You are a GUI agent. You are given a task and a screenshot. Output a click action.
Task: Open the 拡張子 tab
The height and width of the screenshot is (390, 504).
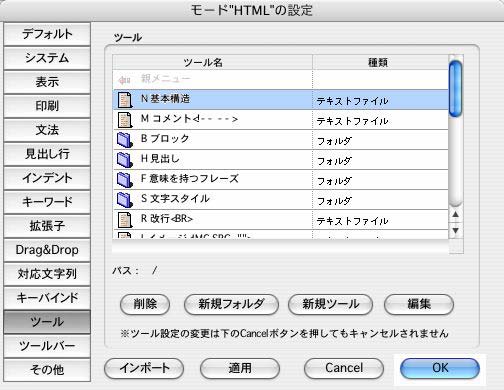click(x=47, y=226)
